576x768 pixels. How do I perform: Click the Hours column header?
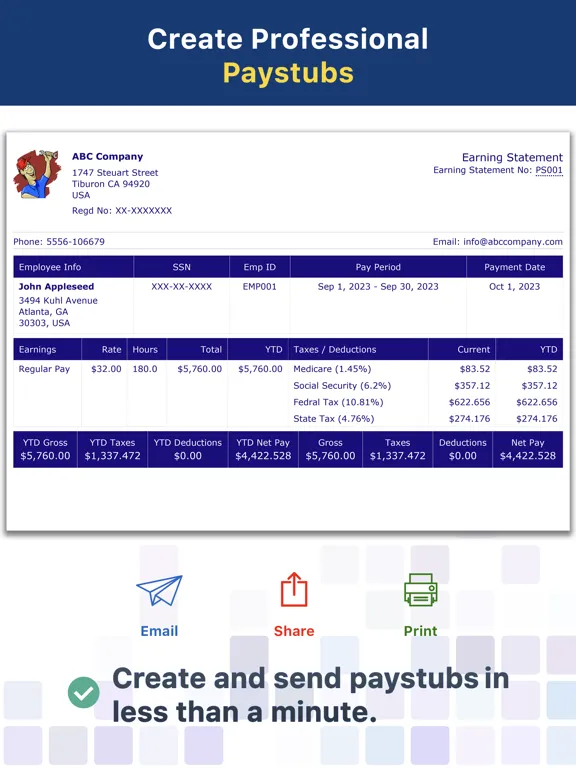click(x=147, y=349)
